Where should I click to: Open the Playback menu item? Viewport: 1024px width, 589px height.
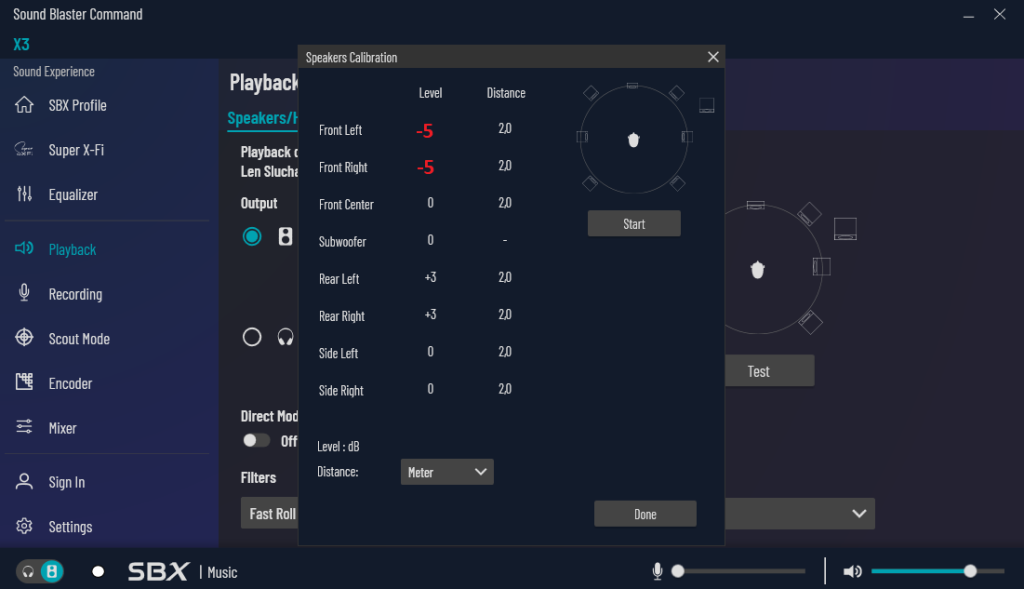72,249
